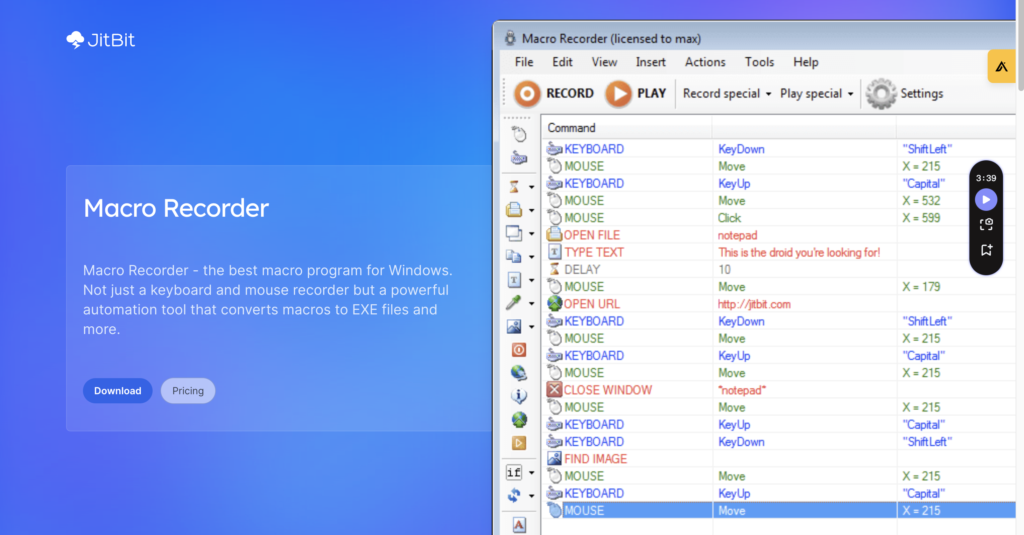This screenshot has width=1024, height=535.
Task: Open the Tools menu
Action: pyautogui.click(x=759, y=62)
